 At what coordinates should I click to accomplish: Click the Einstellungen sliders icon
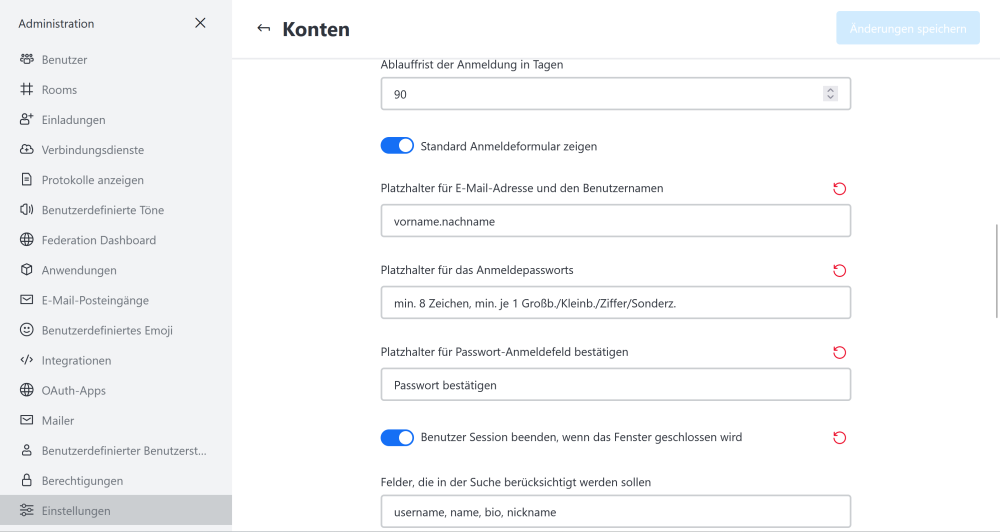click(x=26, y=510)
